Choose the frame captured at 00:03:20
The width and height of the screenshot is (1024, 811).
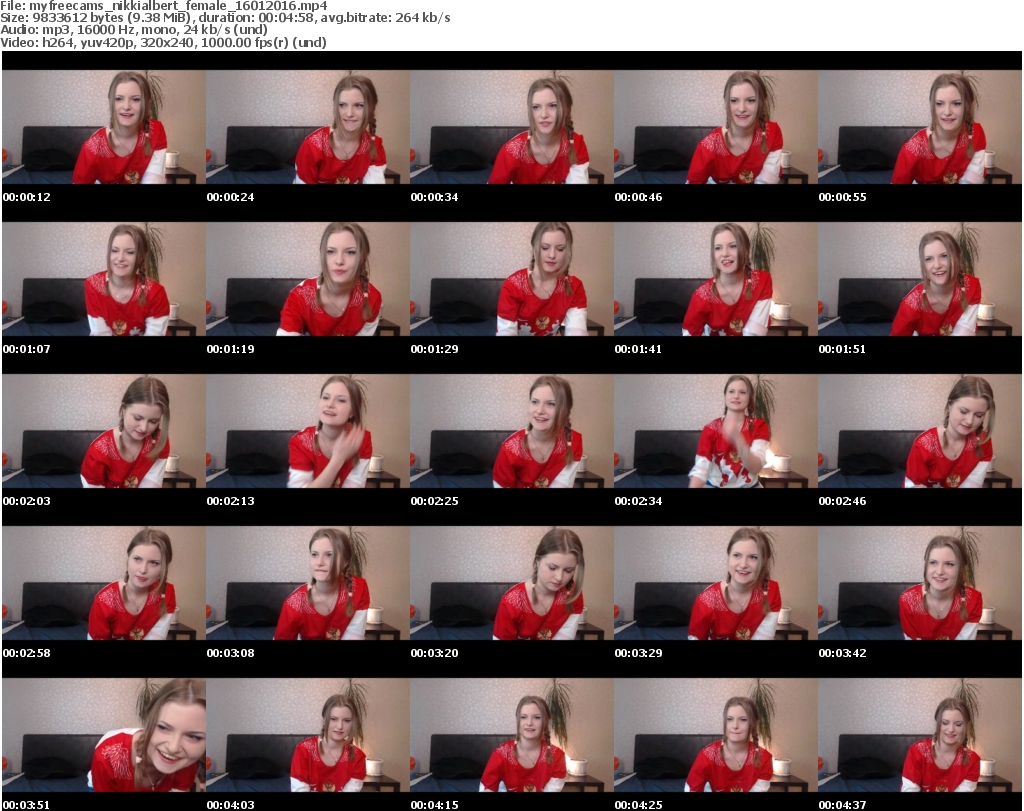coord(512,583)
